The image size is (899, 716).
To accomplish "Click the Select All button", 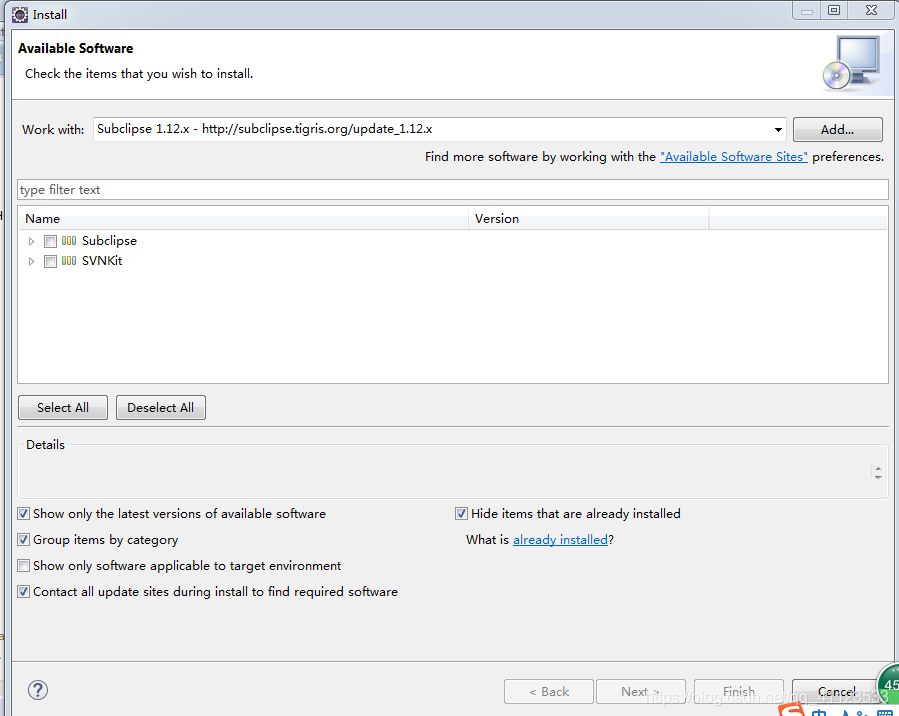I will [63, 408].
